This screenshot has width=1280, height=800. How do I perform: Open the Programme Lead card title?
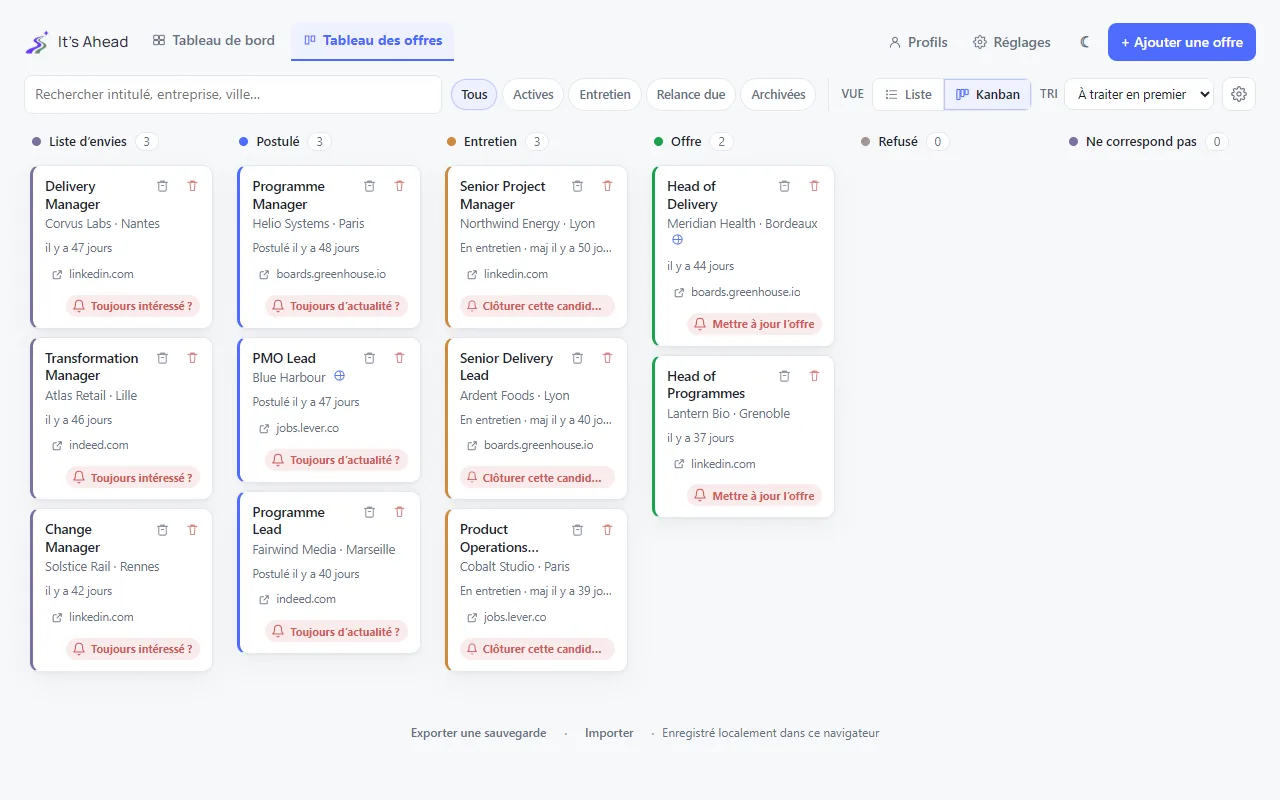(x=288, y=521)
